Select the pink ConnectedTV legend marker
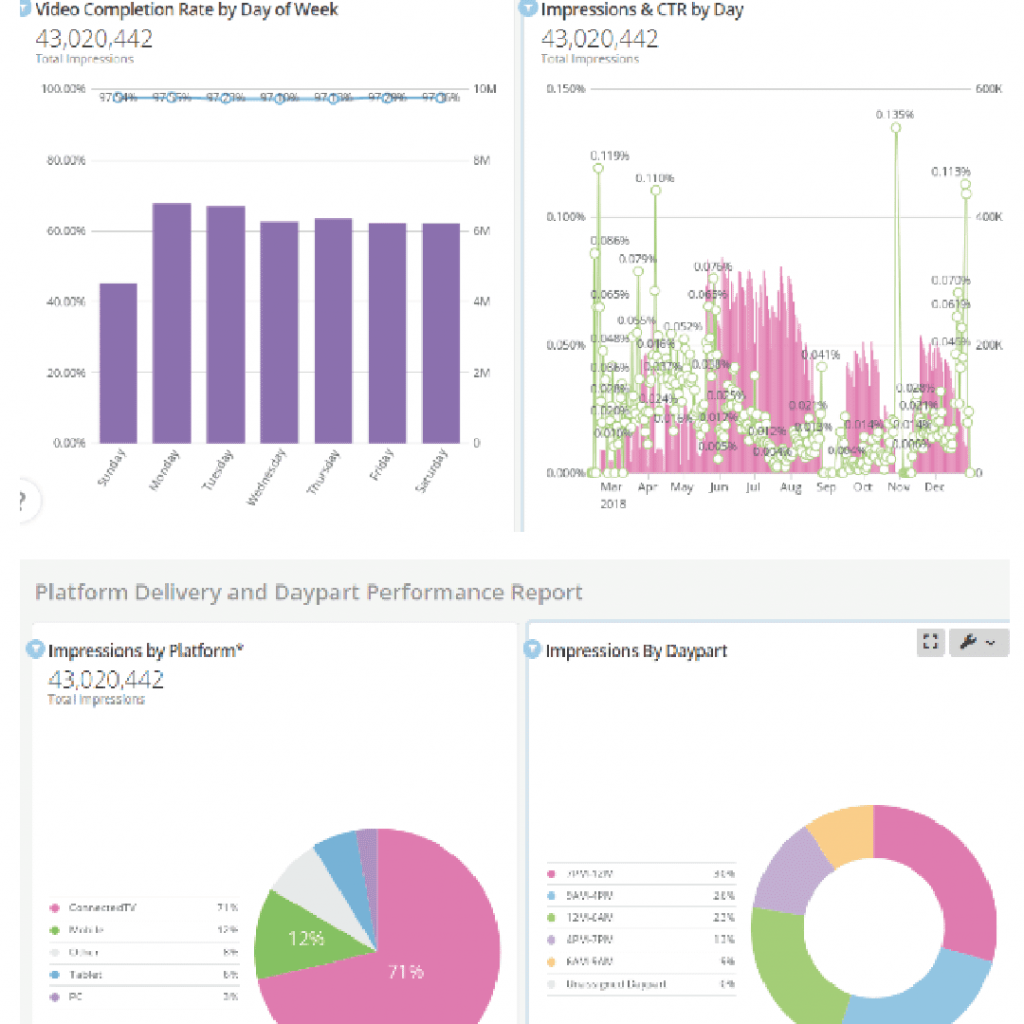The width and height of the screenshot is (1024, 1024). (53, 909)
